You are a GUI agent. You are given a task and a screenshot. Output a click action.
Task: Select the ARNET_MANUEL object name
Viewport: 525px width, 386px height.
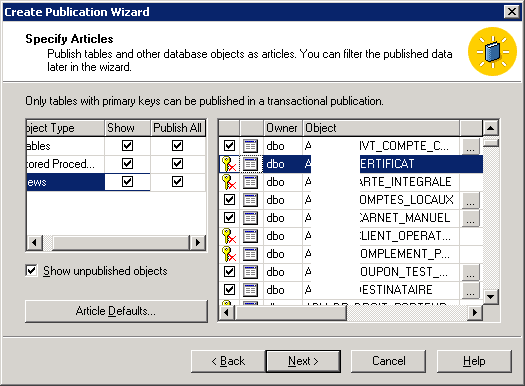pyautogui.click(x=405, y=218)
